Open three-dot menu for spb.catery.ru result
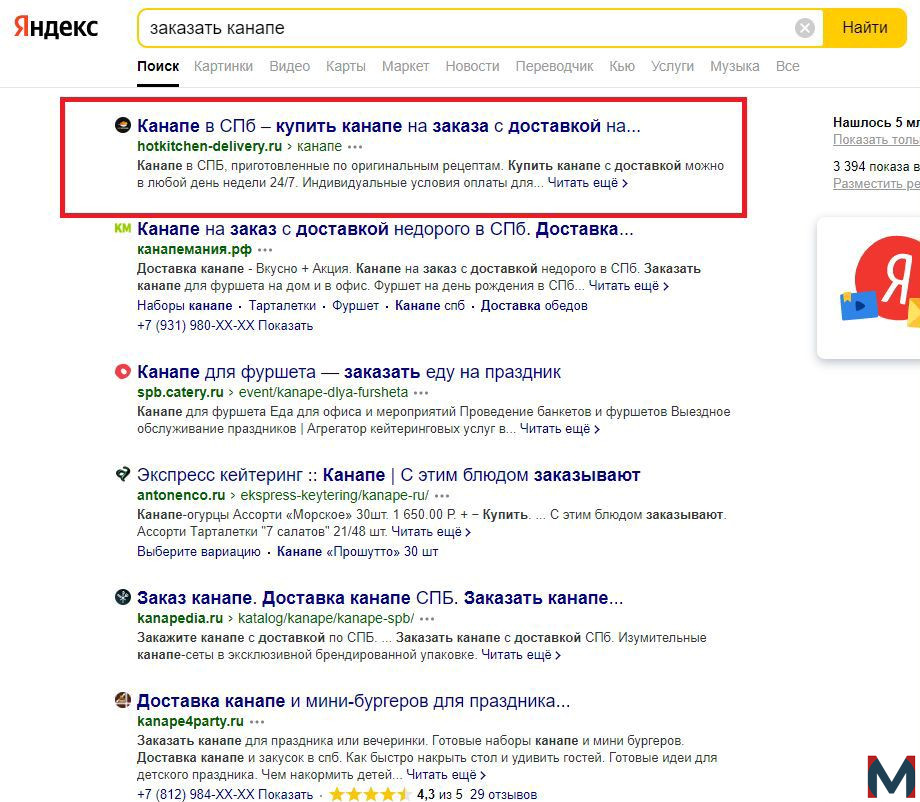920x802 pixels. pyautogui.click(x=421, y=392)
